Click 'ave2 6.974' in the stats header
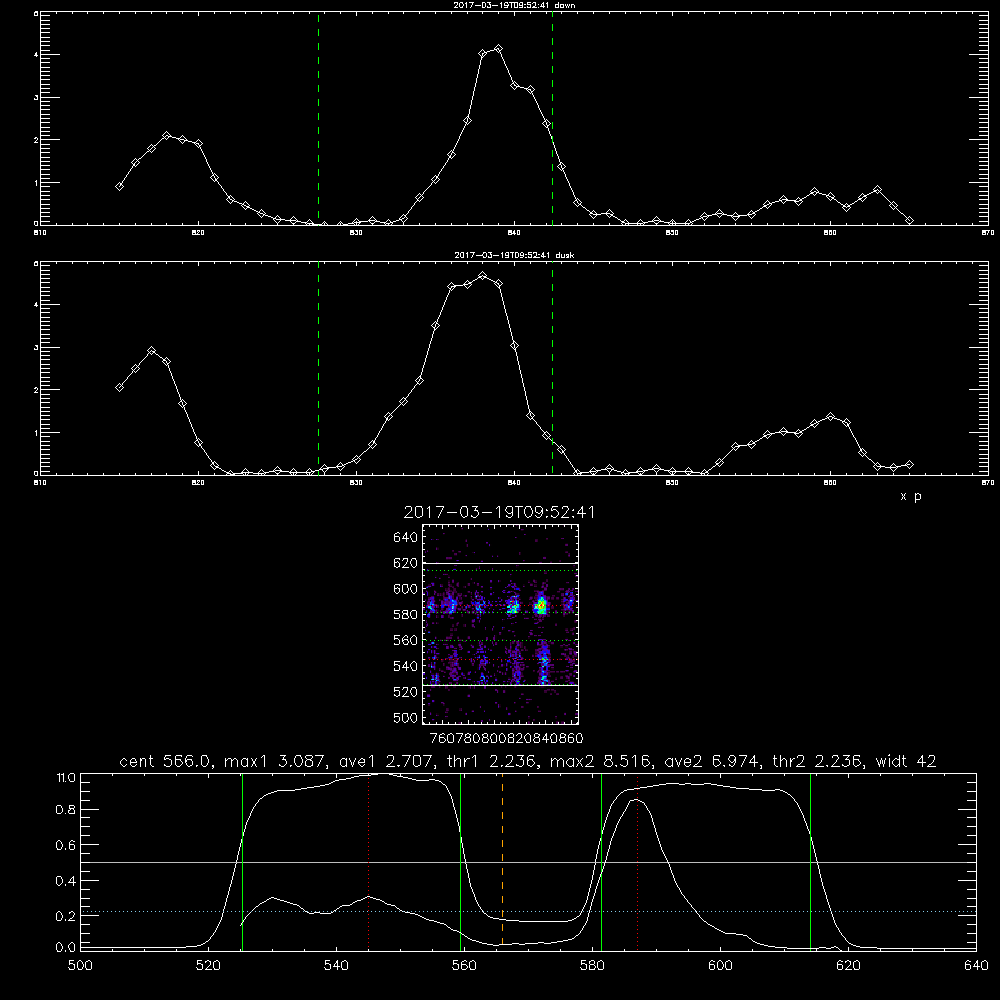The height and width of the screenshot is (1000, 1000). tap(712, 761)
